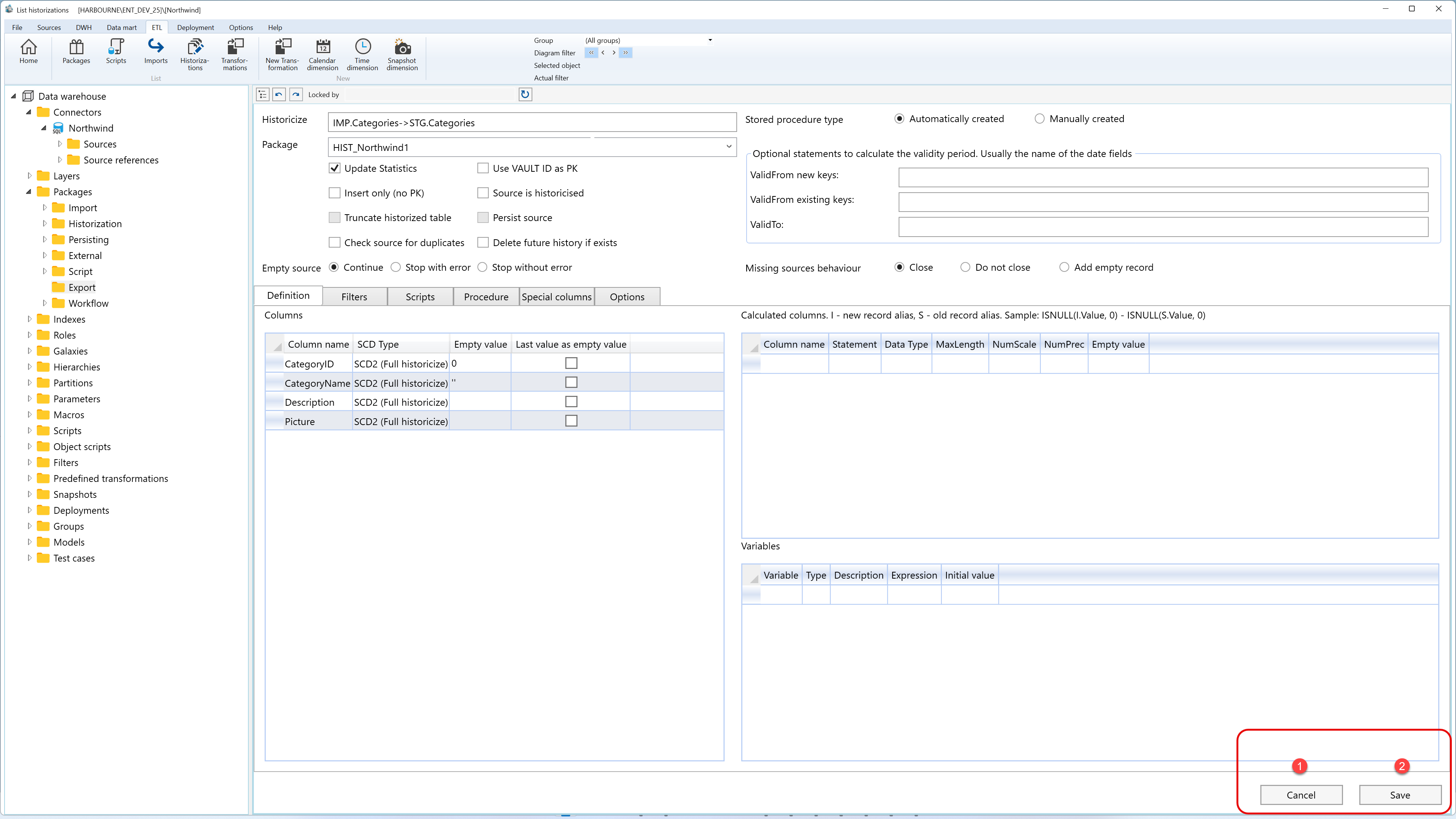Open the Deployment ribbon tab
The width and height of the screenshot is (1456, 819).
click(196, 27)
